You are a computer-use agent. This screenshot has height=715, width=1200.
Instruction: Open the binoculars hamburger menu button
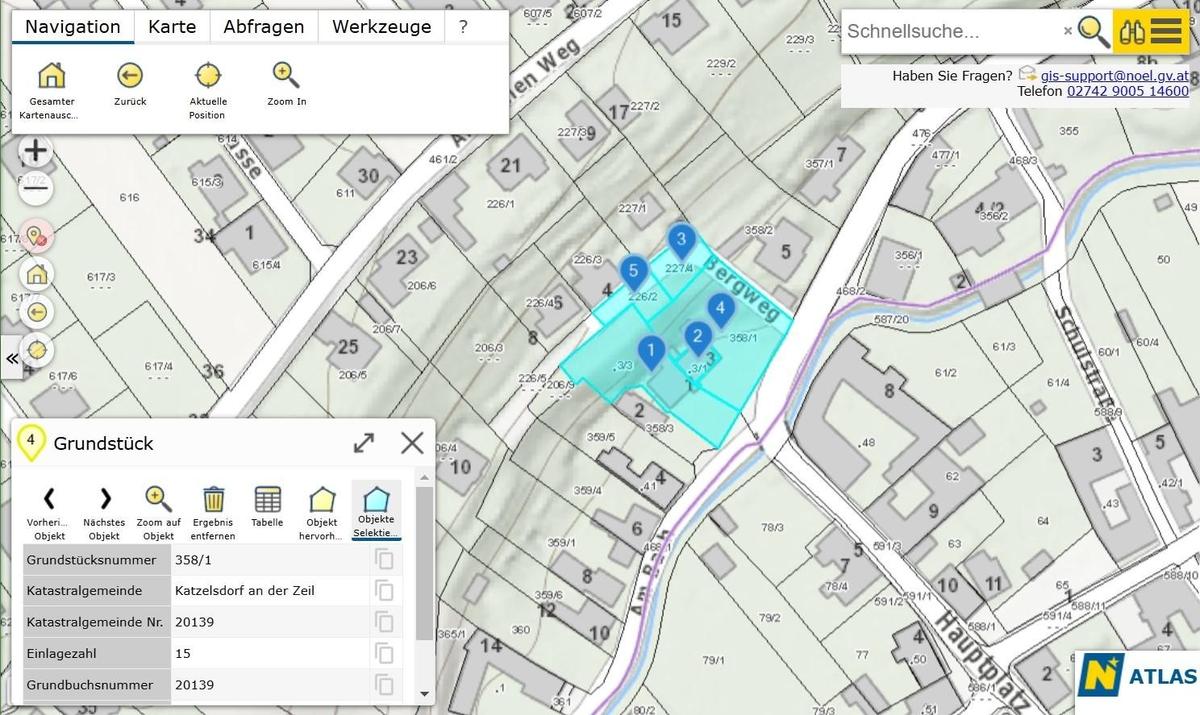(x=1151, y=31)
